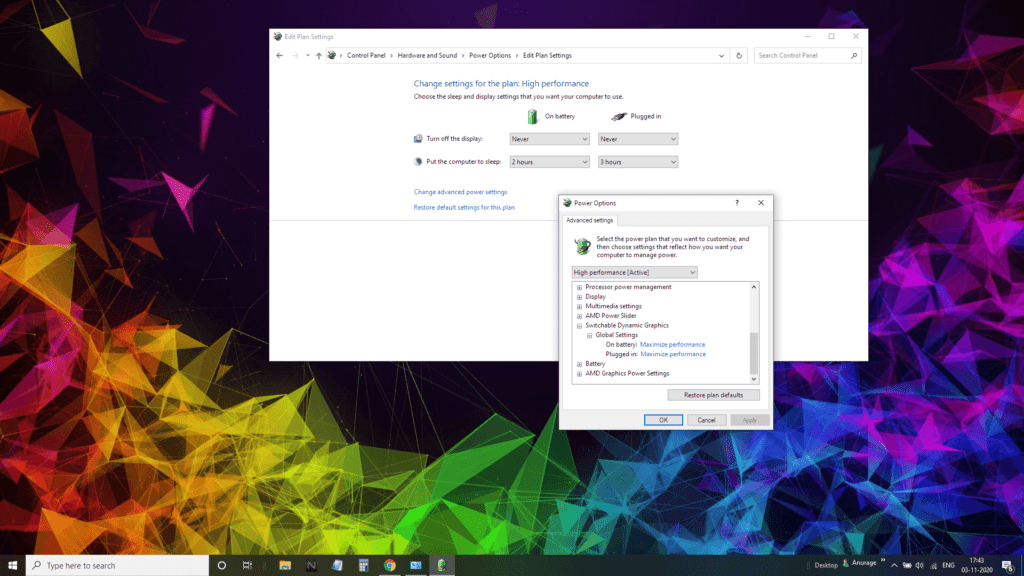Click the volume icon in system tray
This screenshot has height=576, width=1024.
(920, 566)
